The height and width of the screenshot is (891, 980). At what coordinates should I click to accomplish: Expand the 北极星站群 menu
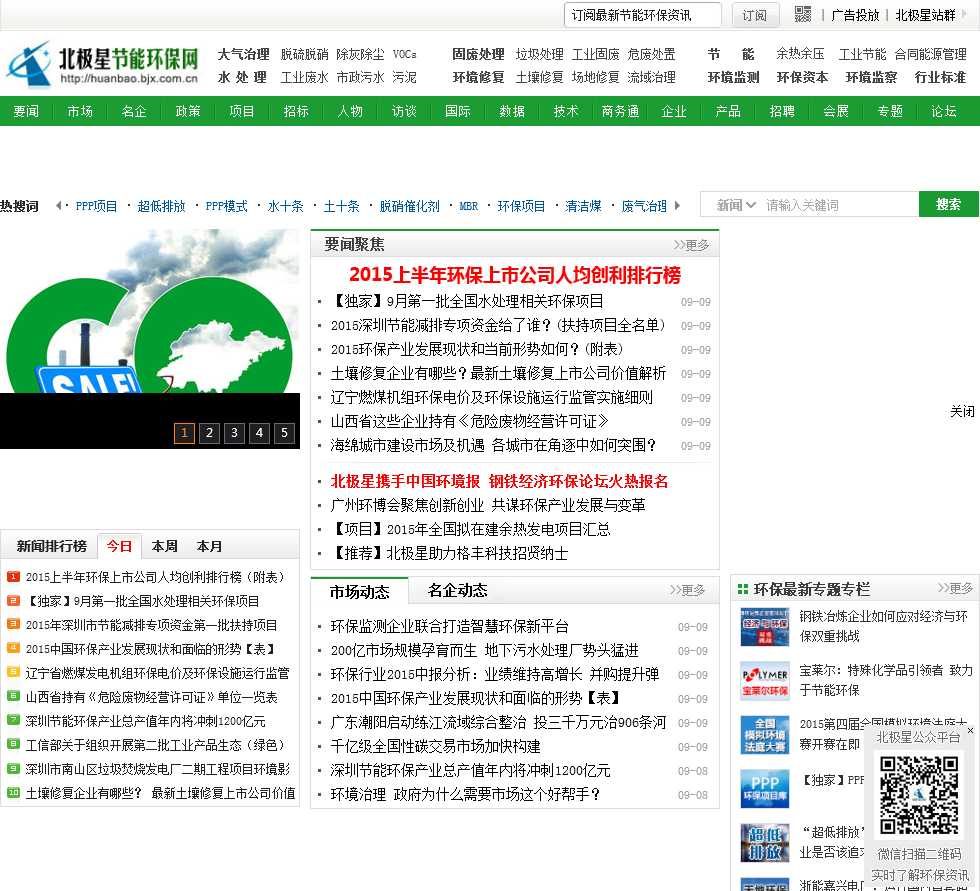(x=931, y=15)
